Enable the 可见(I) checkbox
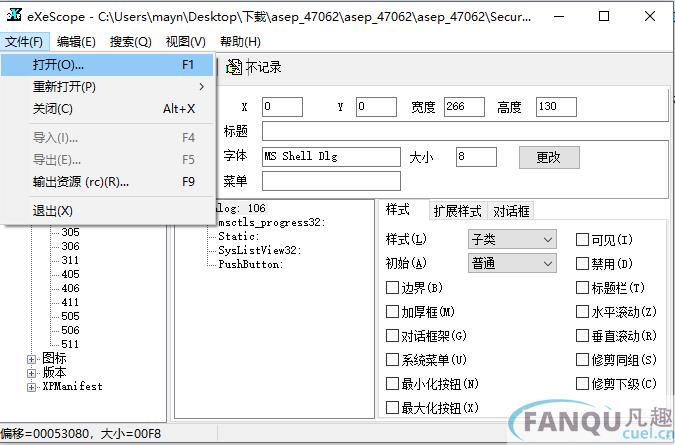The image size is (675, 445). [x=582, y=240]
